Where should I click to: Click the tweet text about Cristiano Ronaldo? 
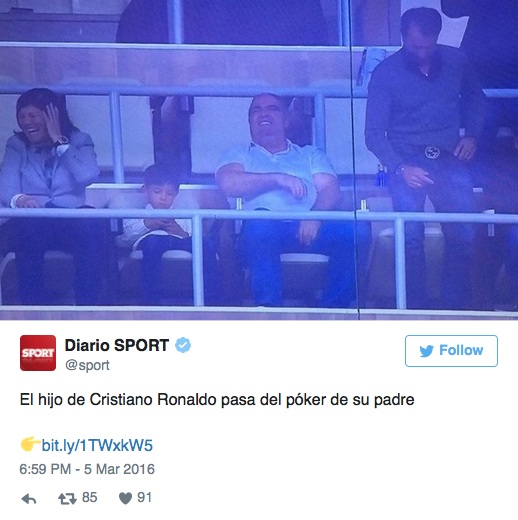click(x=217, y=400)
